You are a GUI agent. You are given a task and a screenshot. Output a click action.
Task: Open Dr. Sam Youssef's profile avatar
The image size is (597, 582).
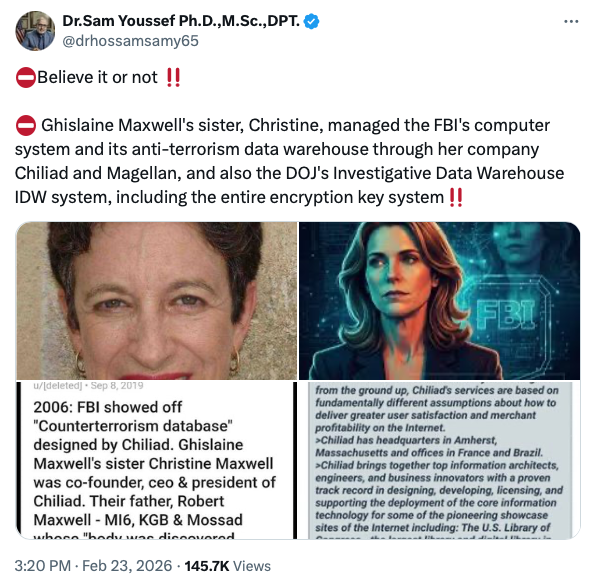[x=35, y=31]
